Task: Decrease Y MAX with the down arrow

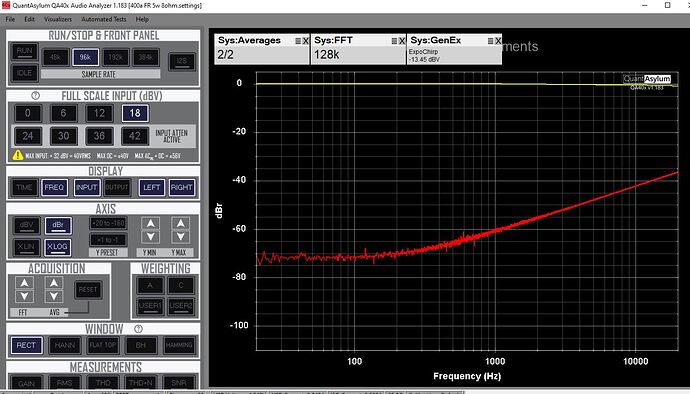Action: coord(180,237)
